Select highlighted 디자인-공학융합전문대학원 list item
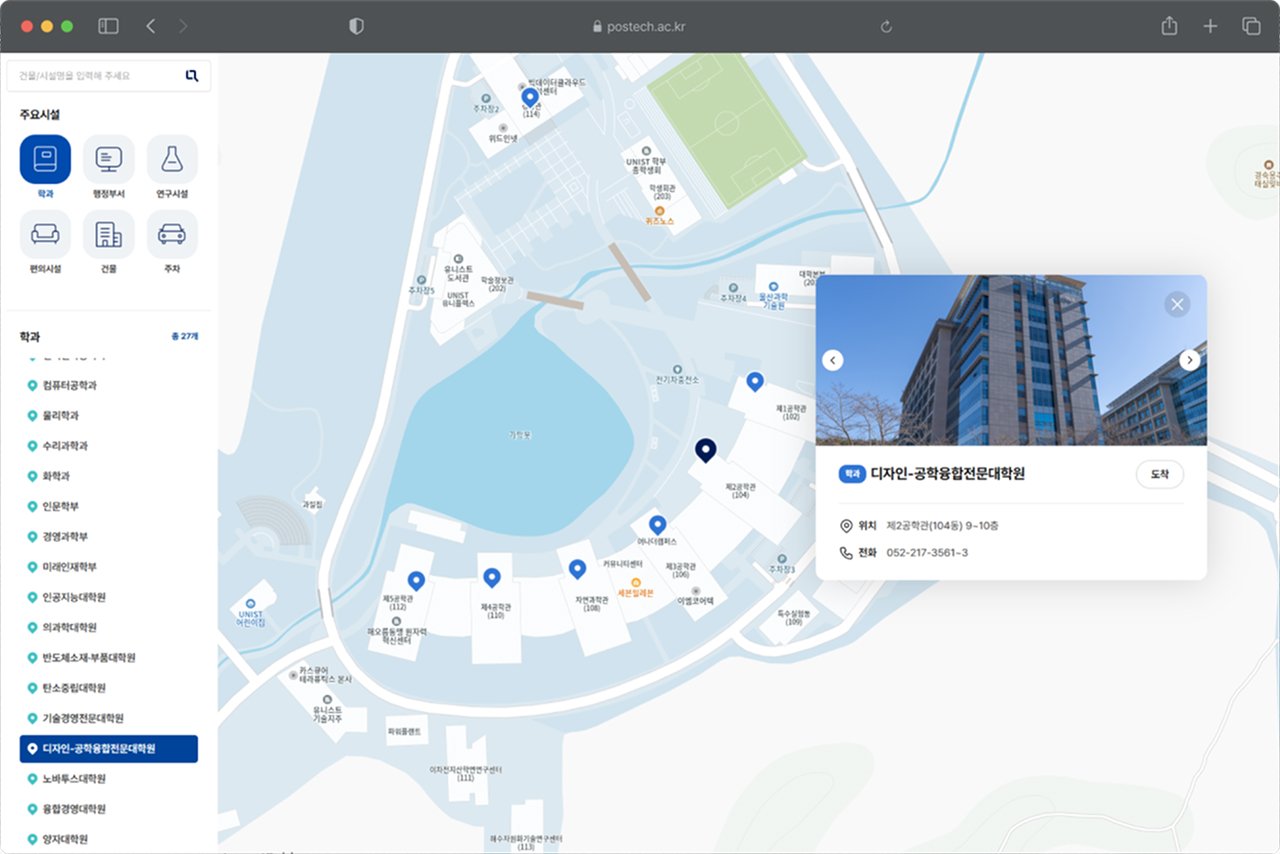Image resolution: width=1280 pixels, height=854 pixels. pos(109,748)
